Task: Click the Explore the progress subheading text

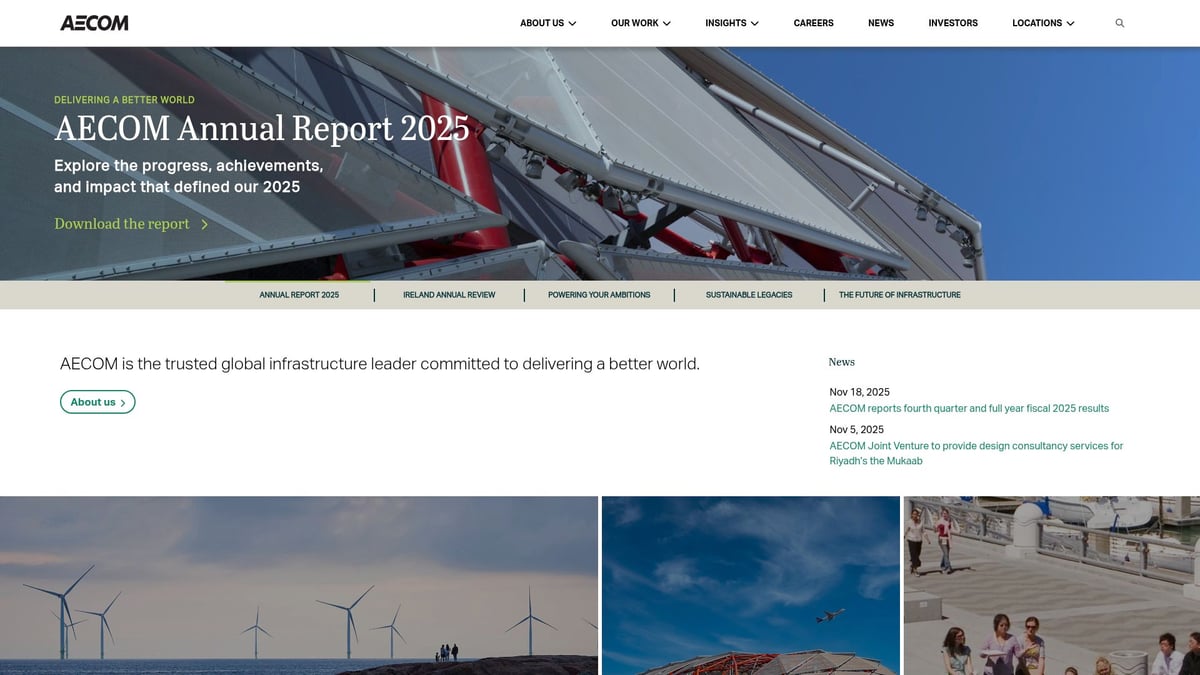Action: [188, 176]
